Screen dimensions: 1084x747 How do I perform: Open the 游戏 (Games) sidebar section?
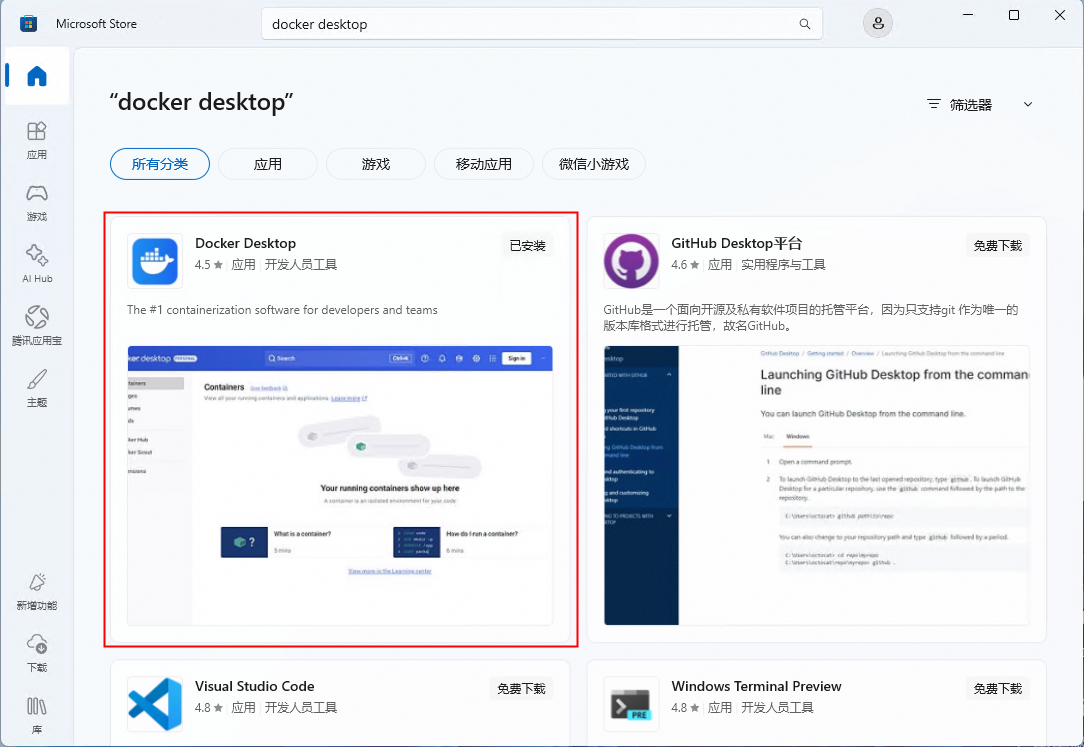click(37, 202)
